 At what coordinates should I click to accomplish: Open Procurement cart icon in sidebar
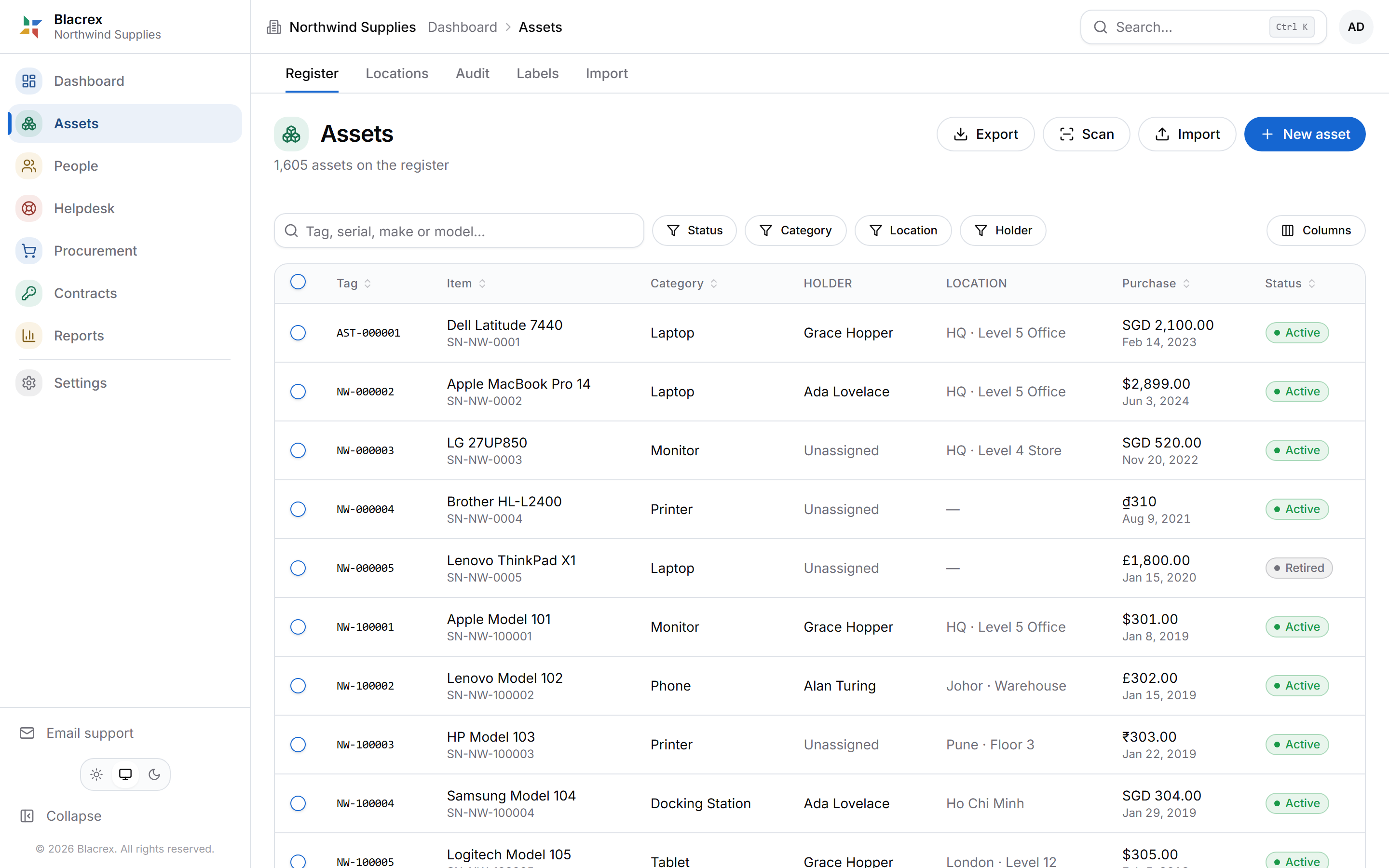29,251
